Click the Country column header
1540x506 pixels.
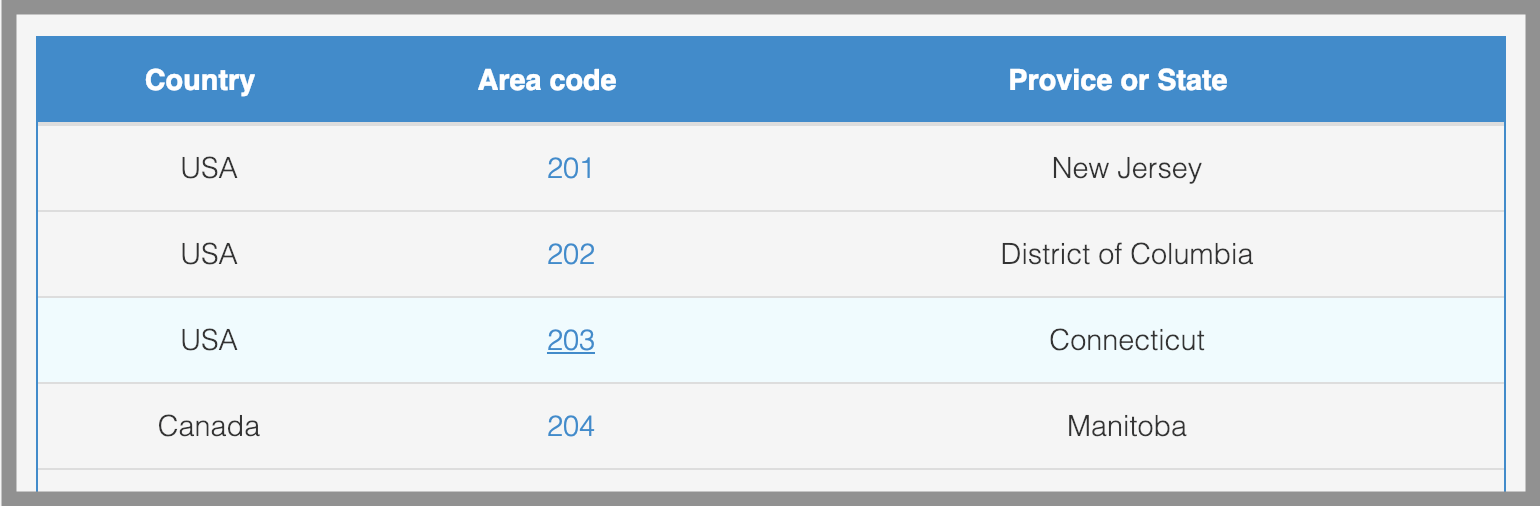point(200,80)
